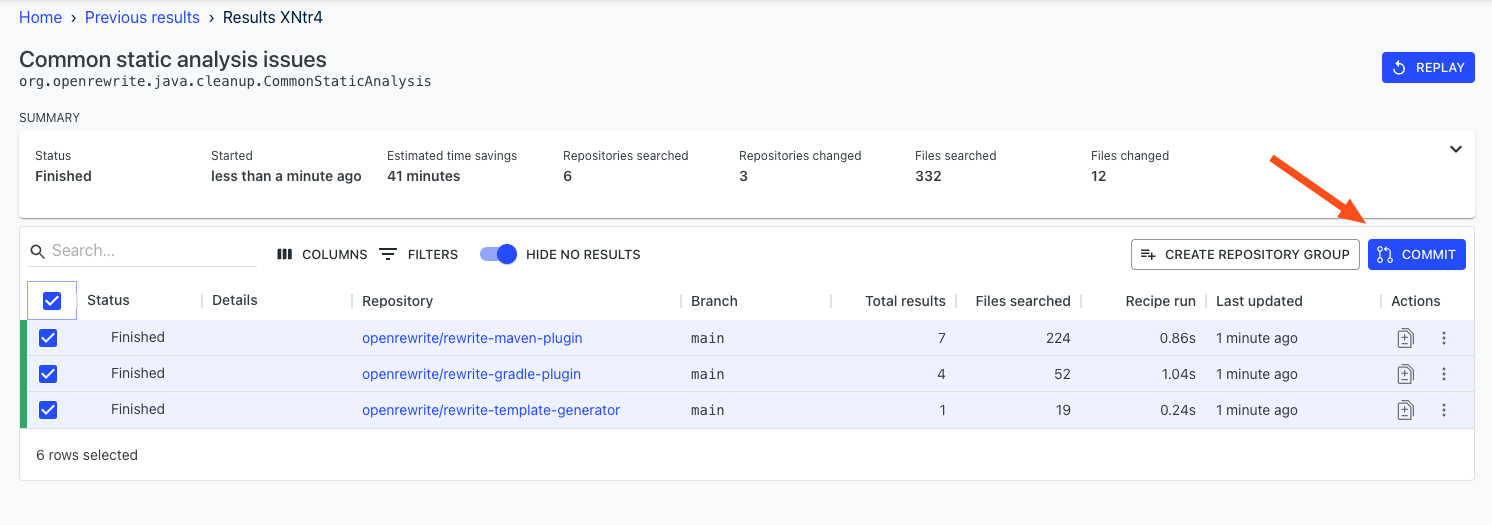Click the 1.04s recipe run cell
This screenshot has height=525, width=1492.
pyautogui.click(x=1178, y=374)
